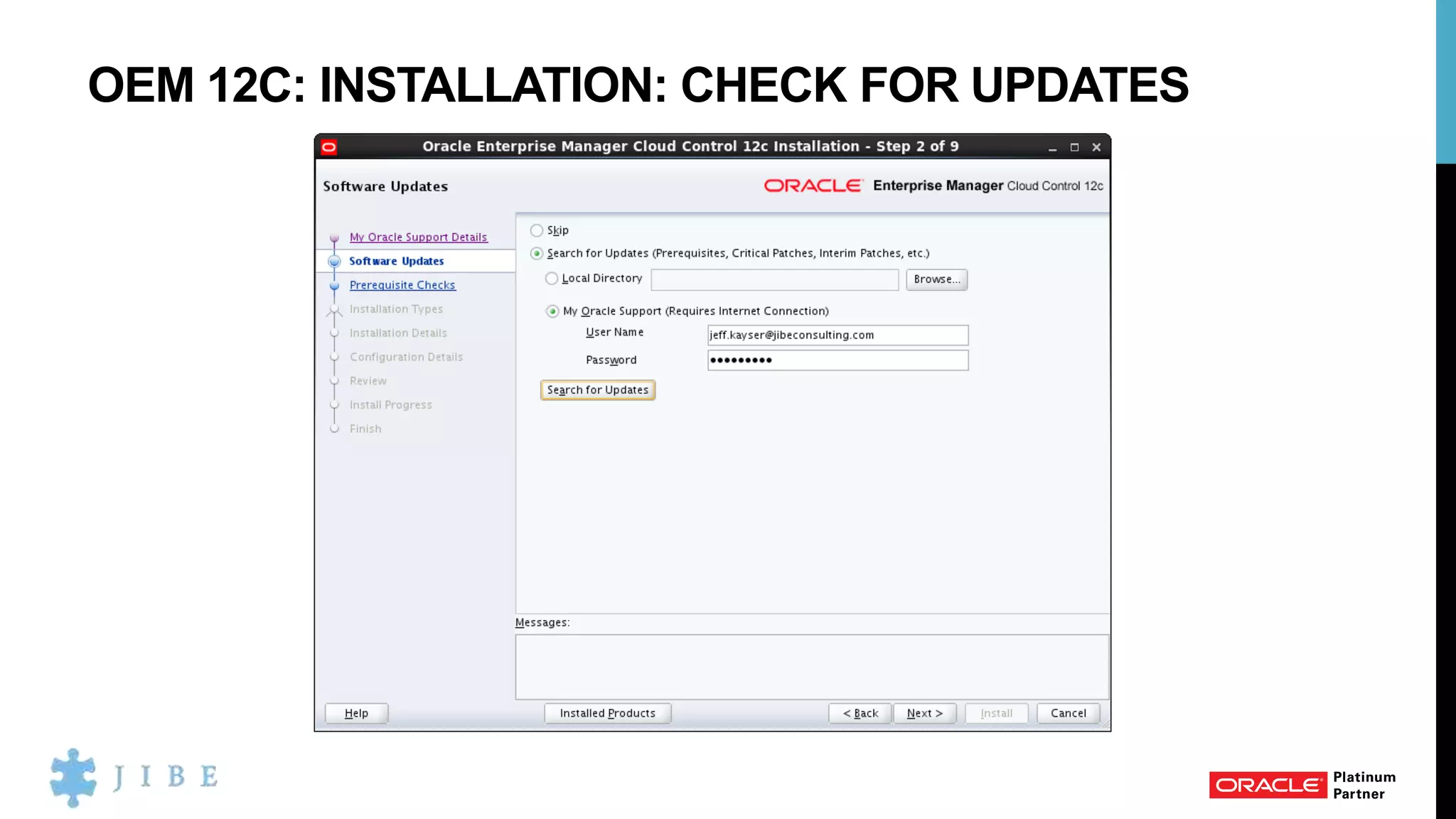This screenshot has height=819, width=1456.
Task: Cancel the installation
Action: (1068, 713)
